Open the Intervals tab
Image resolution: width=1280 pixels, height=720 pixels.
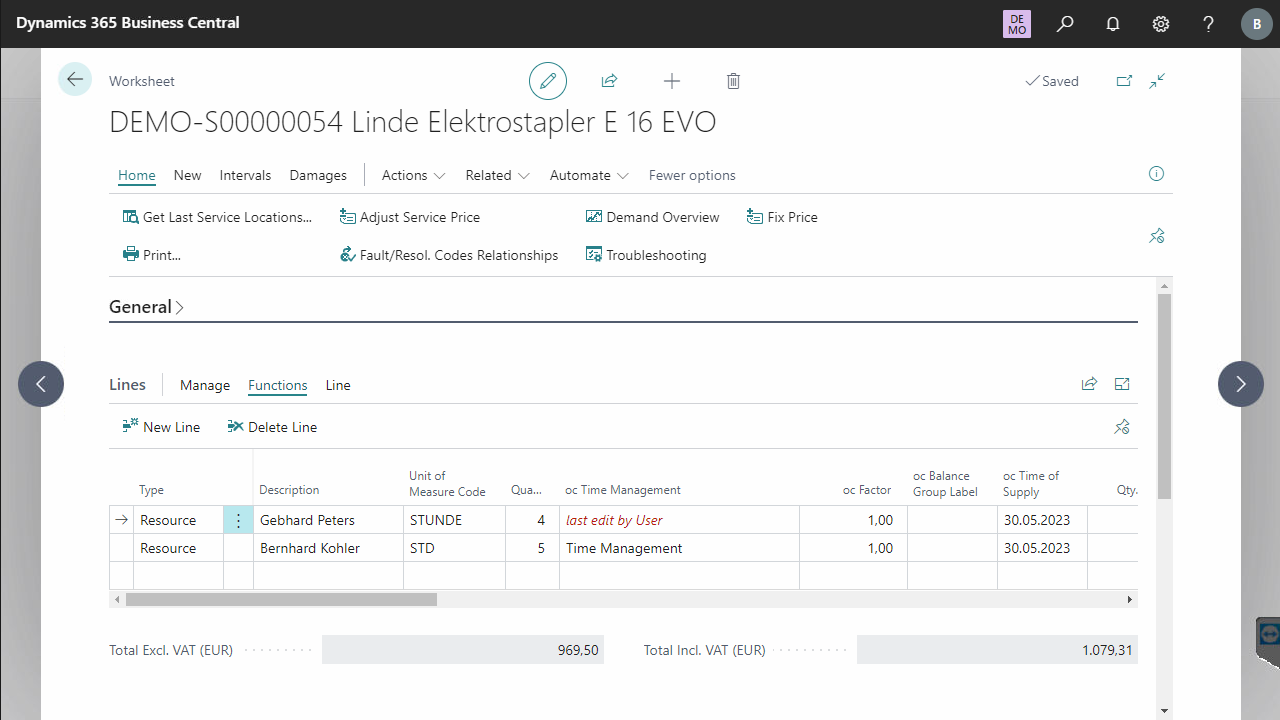coord(245,175)
